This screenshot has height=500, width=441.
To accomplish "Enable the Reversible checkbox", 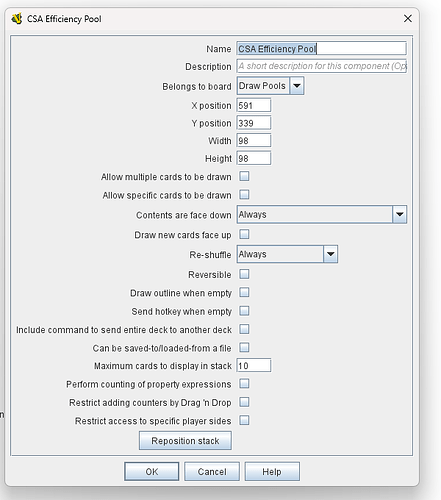I will [x=244, y=274].
